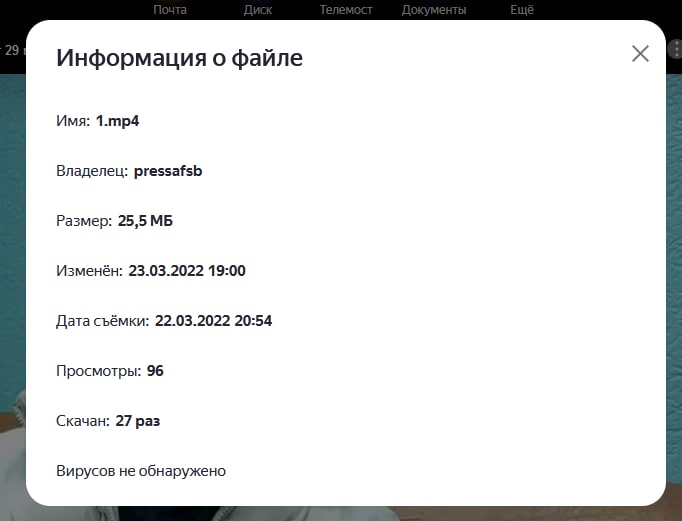This screenshot has width=682, height=521.
Task: Go to Диск in the top bar
Action: pos(257,10)
